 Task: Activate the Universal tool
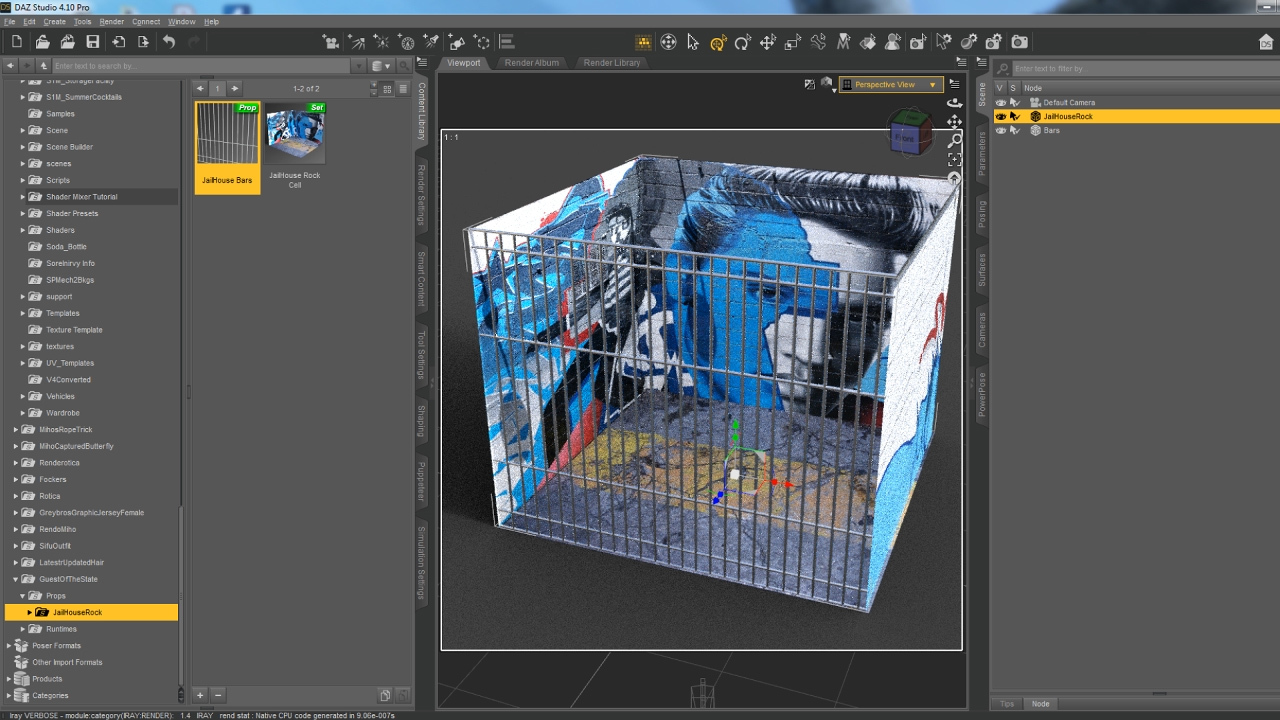click(x=718, y=42)
